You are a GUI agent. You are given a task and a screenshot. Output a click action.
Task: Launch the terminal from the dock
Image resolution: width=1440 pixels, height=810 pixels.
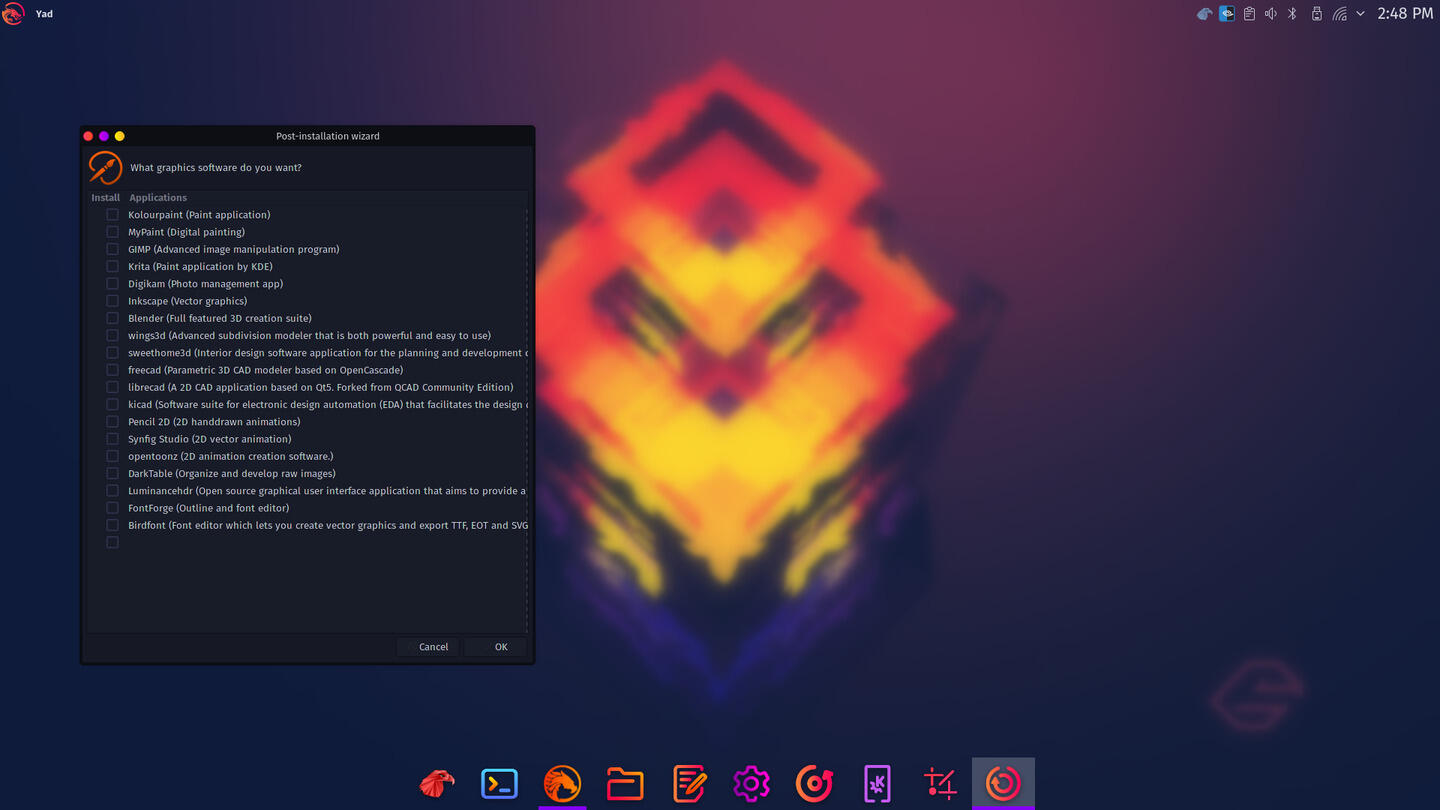tap(499, 783)
